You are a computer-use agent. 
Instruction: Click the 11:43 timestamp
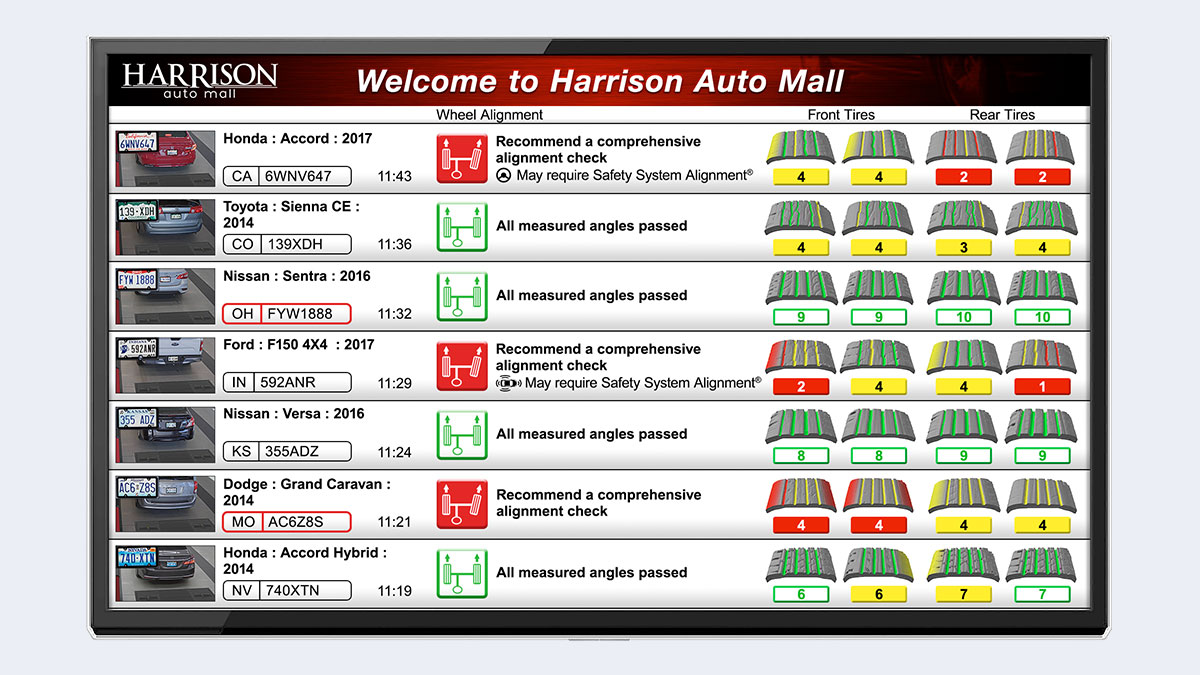tap(394, 176)
